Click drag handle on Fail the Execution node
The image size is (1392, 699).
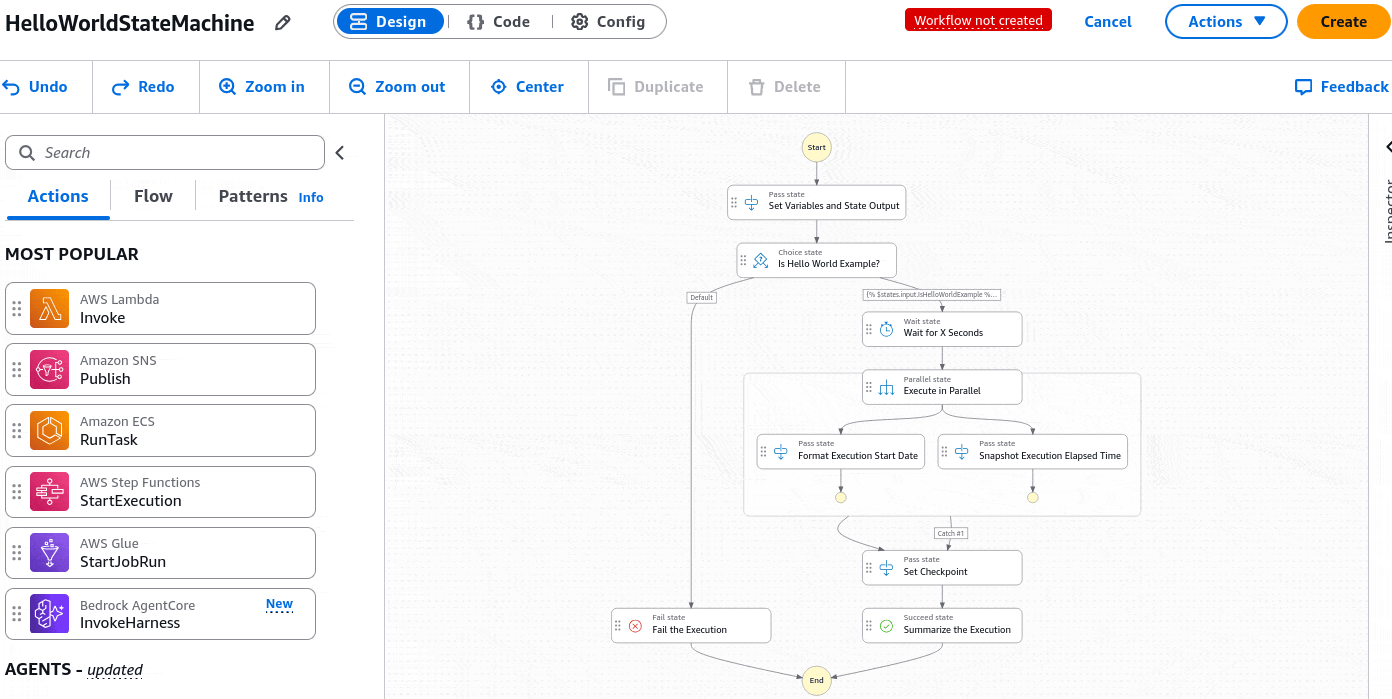coord(618,626)
